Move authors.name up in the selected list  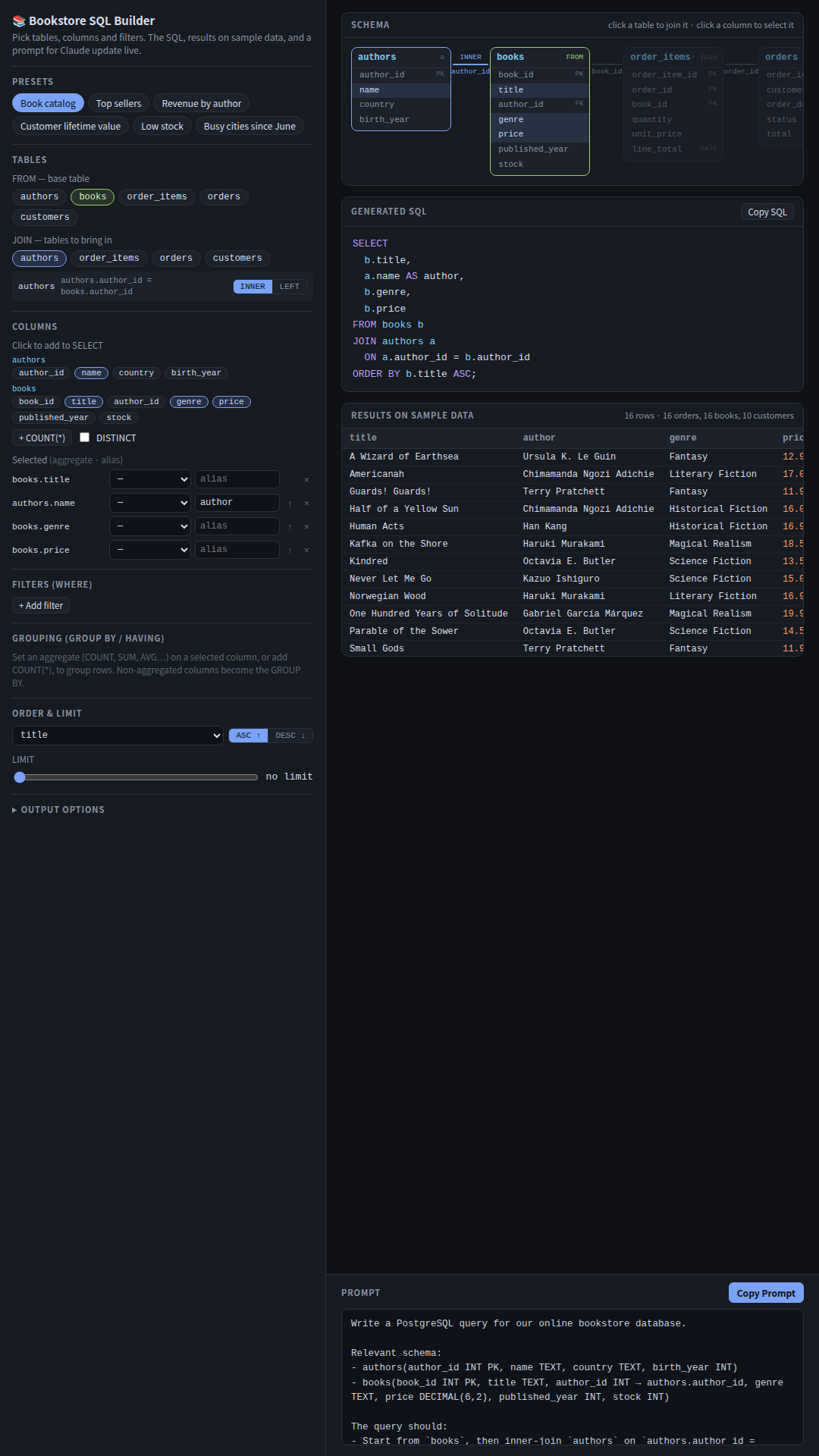pyautogui.click(x=290, y=504)
